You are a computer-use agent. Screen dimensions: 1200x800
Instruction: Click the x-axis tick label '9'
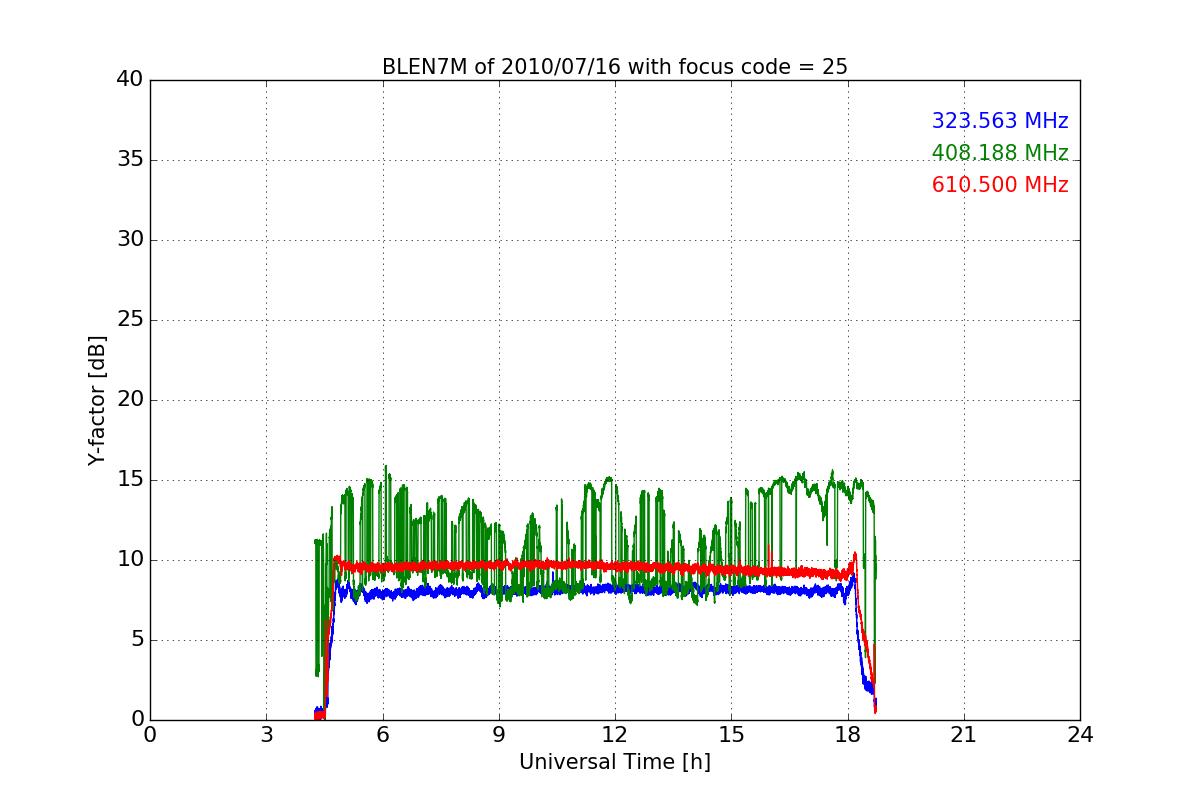[x=498, y=734]
